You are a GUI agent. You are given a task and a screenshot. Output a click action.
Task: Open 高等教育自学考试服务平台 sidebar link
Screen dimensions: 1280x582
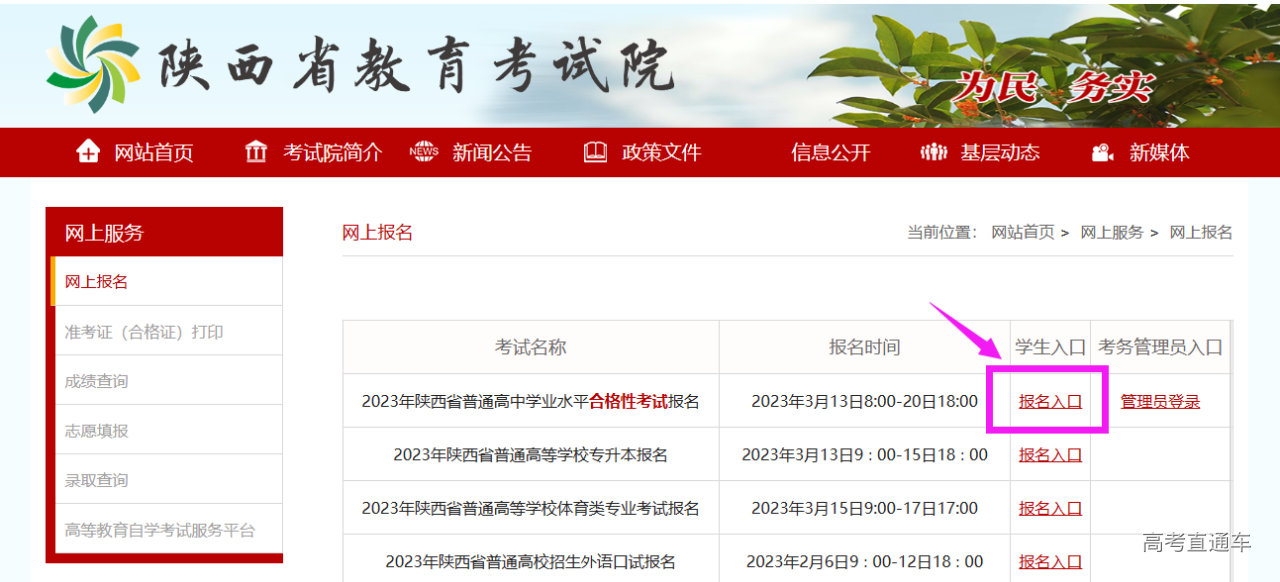[159, 530]
